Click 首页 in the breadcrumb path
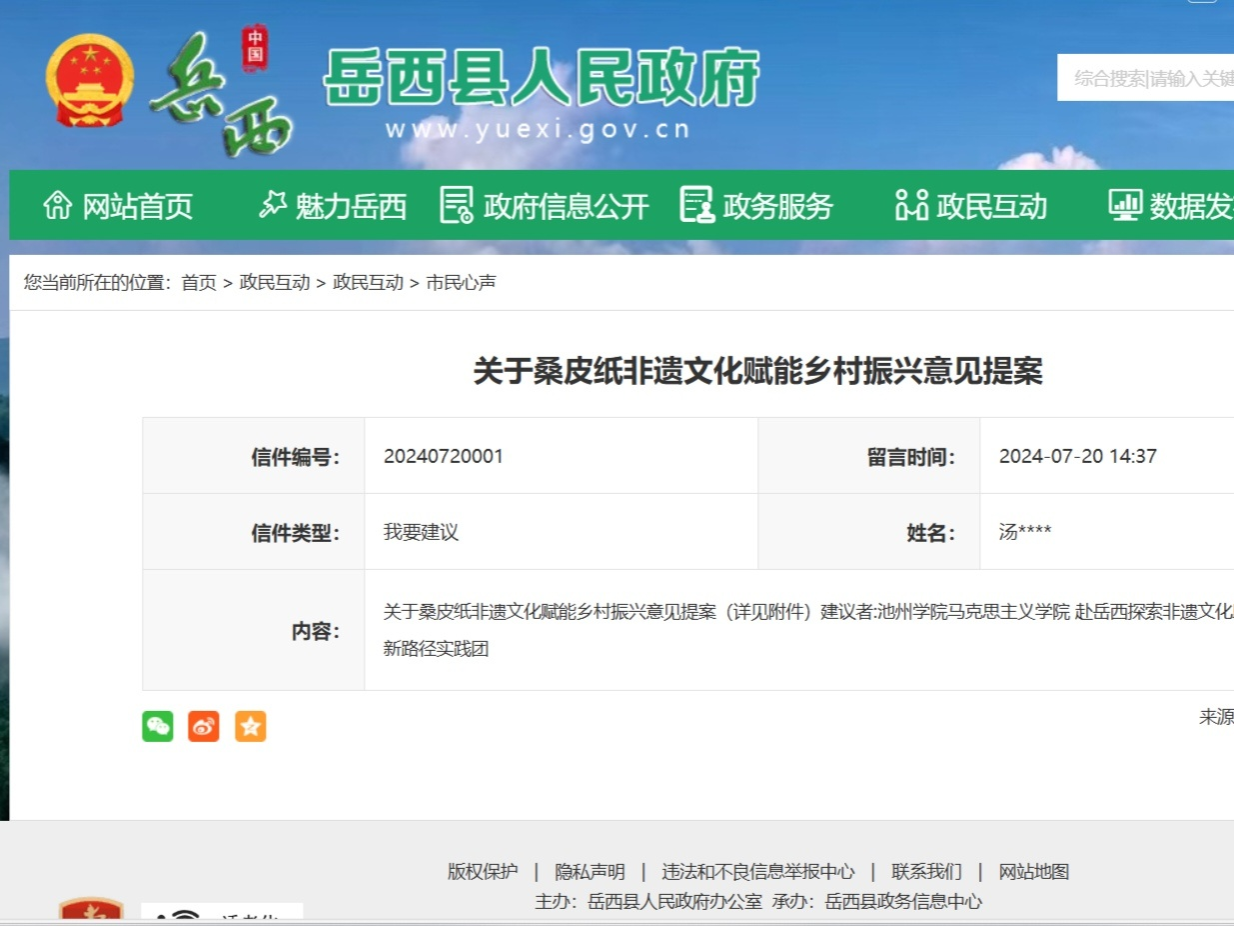The height and width of the screenshot is (926, 1234). point(198,283)
